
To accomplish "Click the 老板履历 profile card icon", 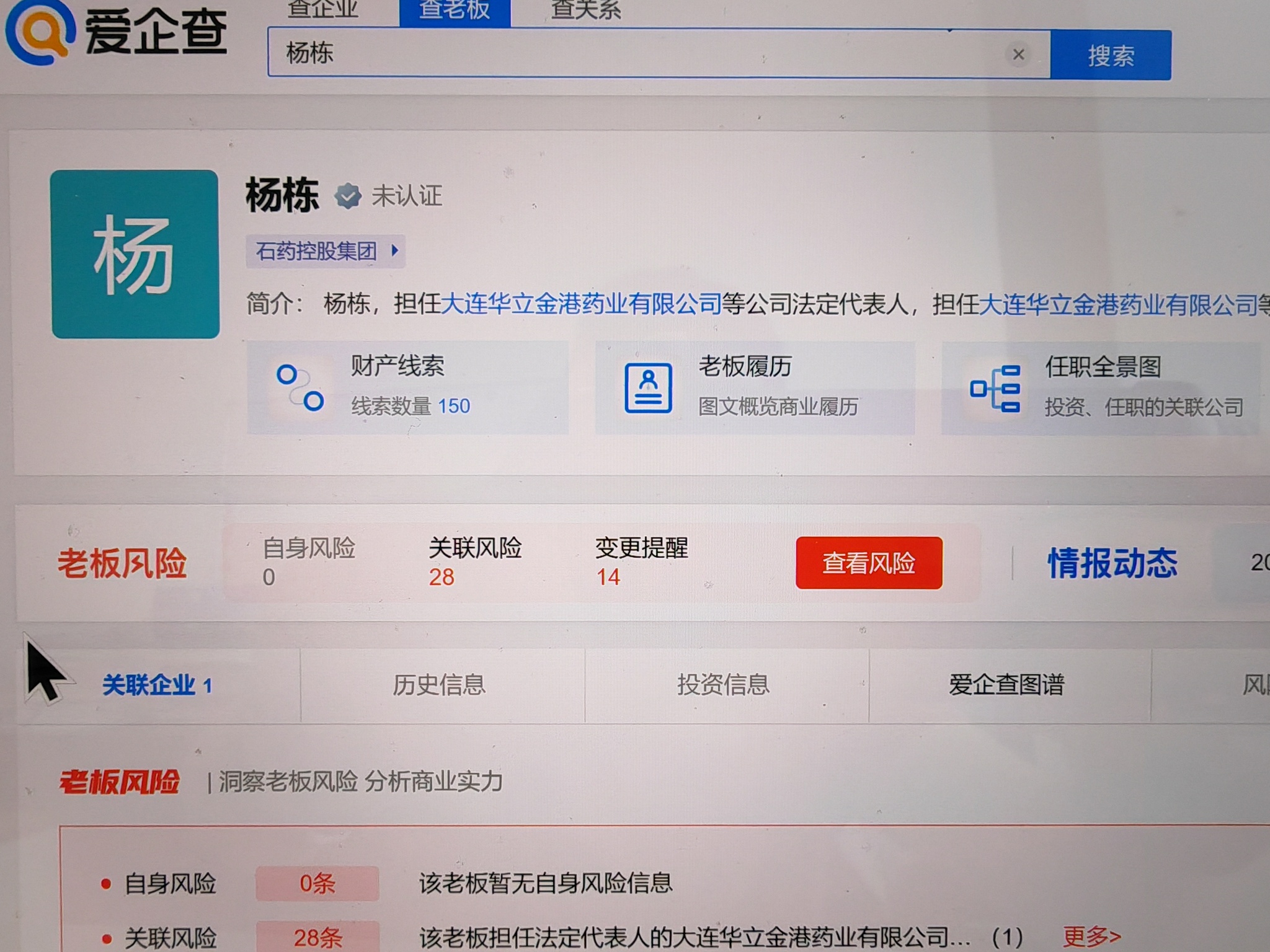I will pos(648,388).
